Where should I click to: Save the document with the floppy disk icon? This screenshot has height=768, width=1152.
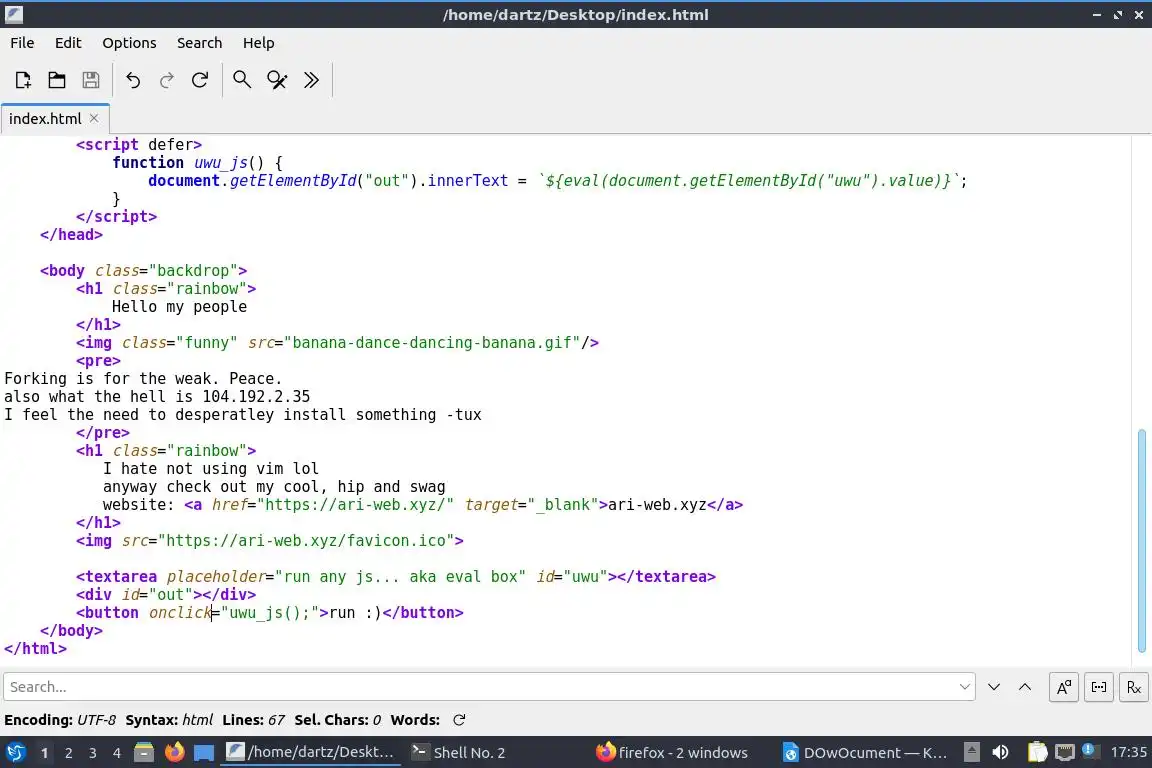[x=90, y=79]
